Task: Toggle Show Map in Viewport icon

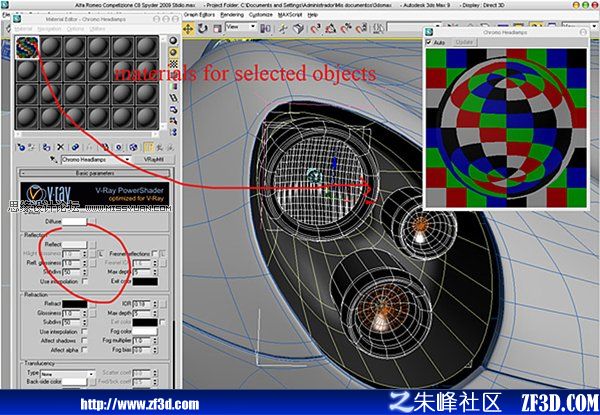Action: [133, 147]
